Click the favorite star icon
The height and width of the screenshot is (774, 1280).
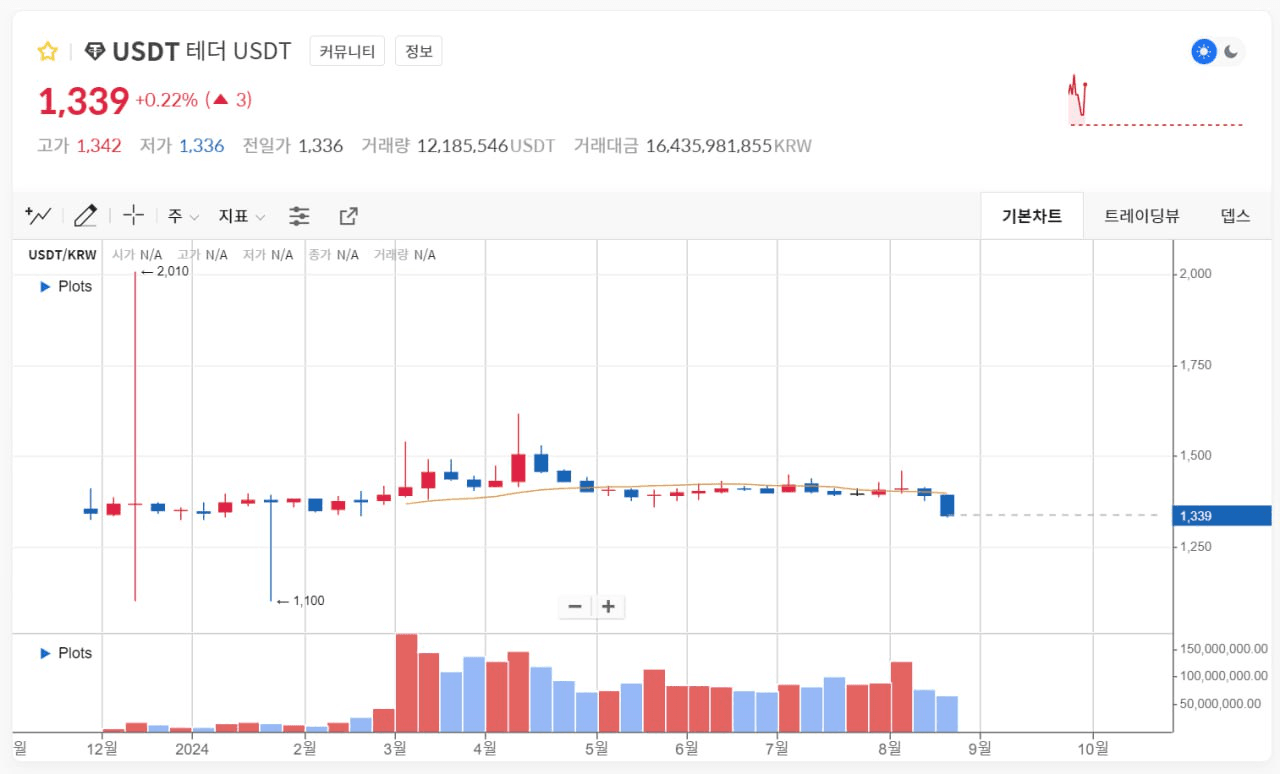click(47, 51)
